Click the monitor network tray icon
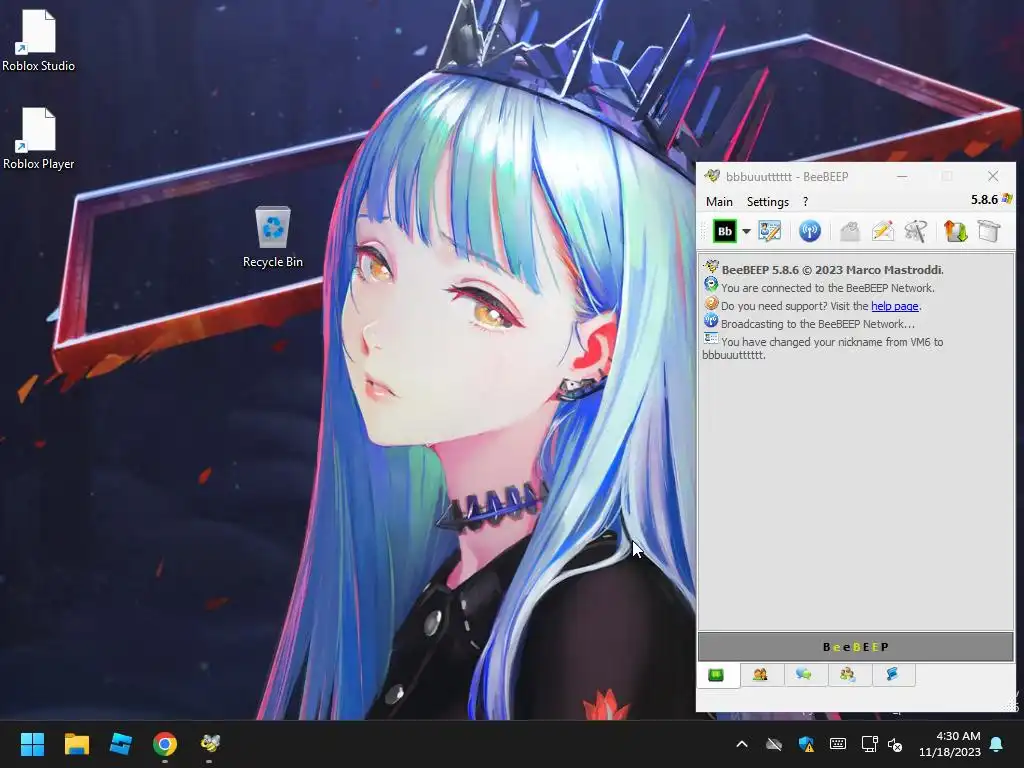The image size is (1024, 768). [x=869, y=744]
